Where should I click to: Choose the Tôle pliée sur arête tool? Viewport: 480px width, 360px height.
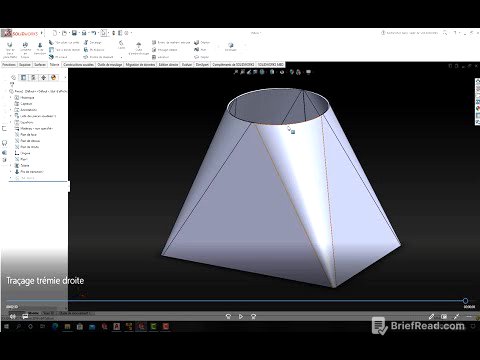64,42
